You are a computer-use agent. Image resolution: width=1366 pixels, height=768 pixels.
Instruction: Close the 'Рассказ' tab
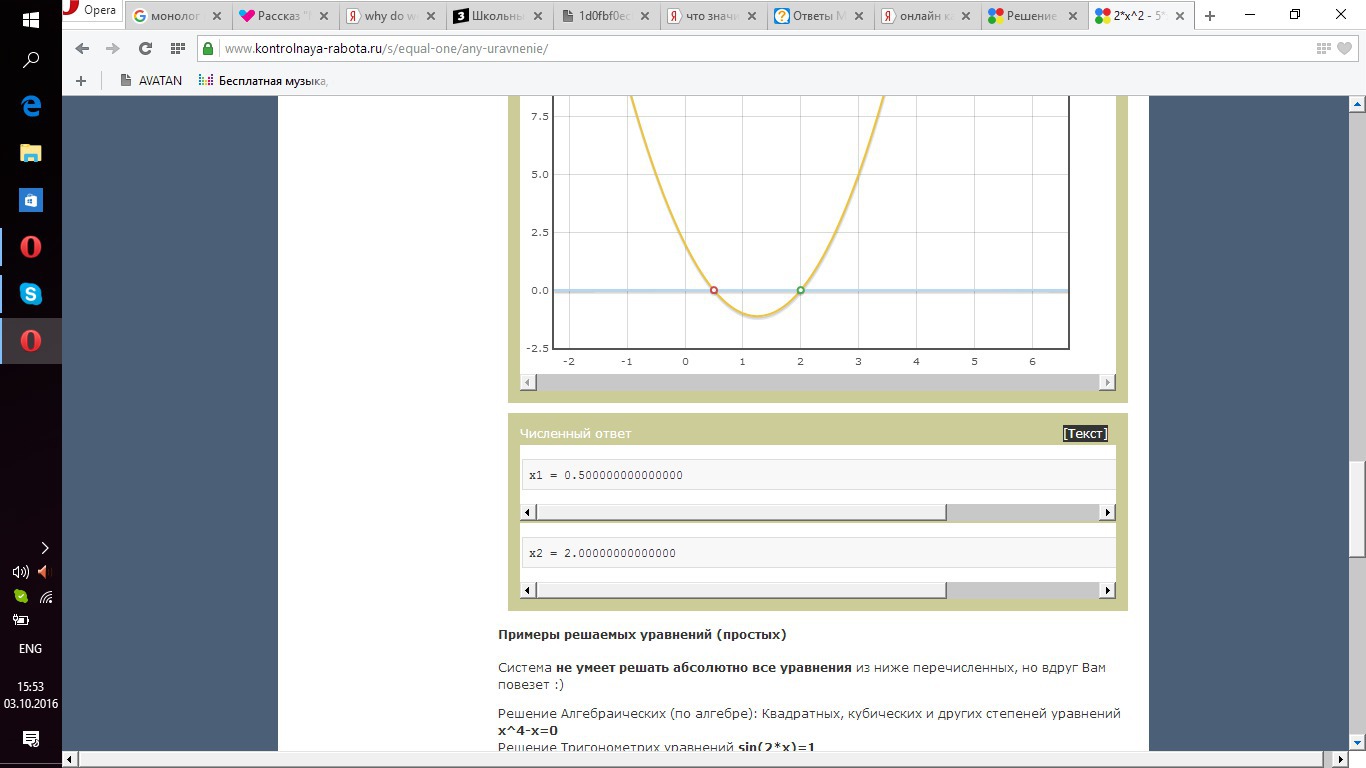[x=324, y=16]
